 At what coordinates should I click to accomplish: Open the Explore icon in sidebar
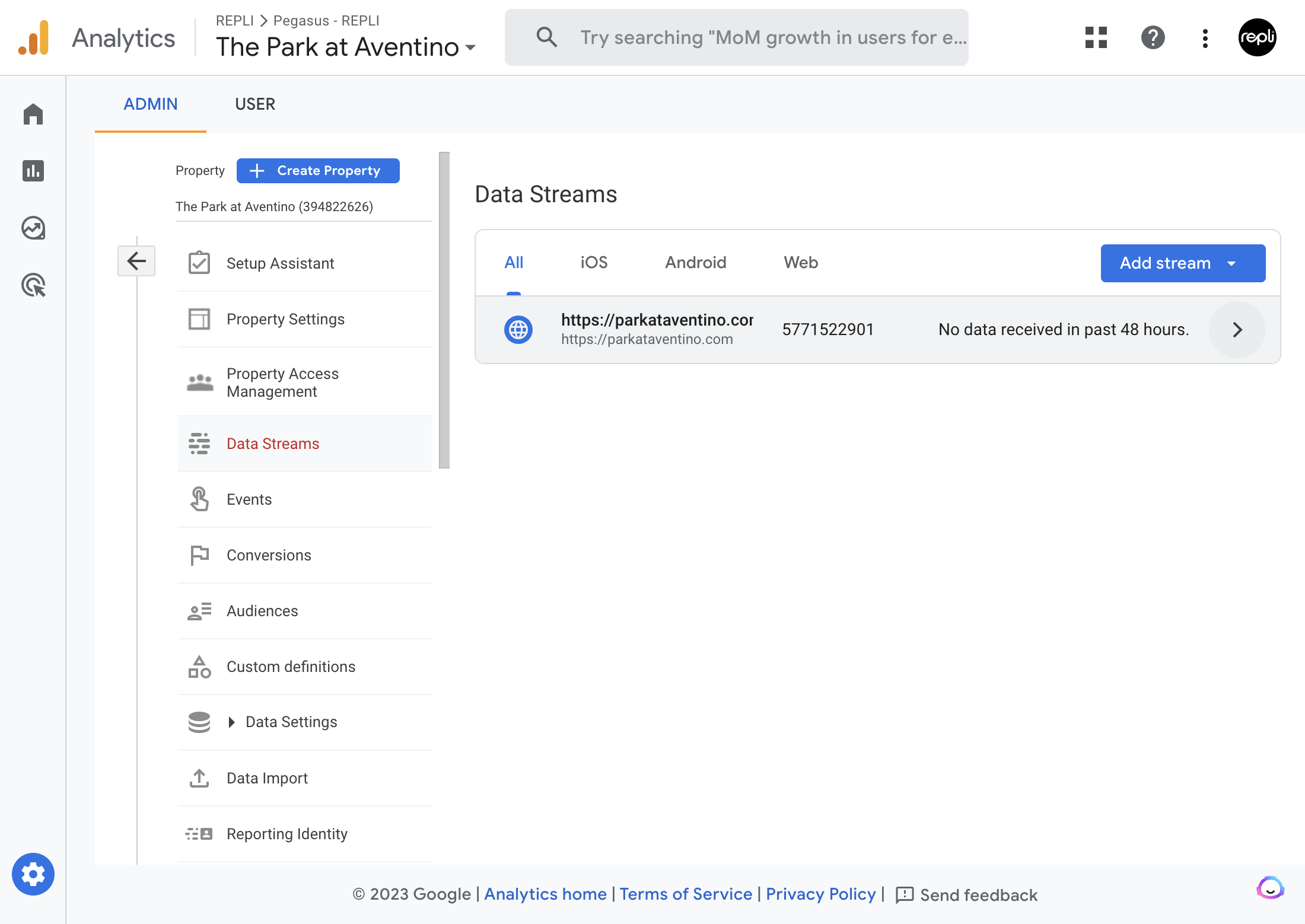33,228
